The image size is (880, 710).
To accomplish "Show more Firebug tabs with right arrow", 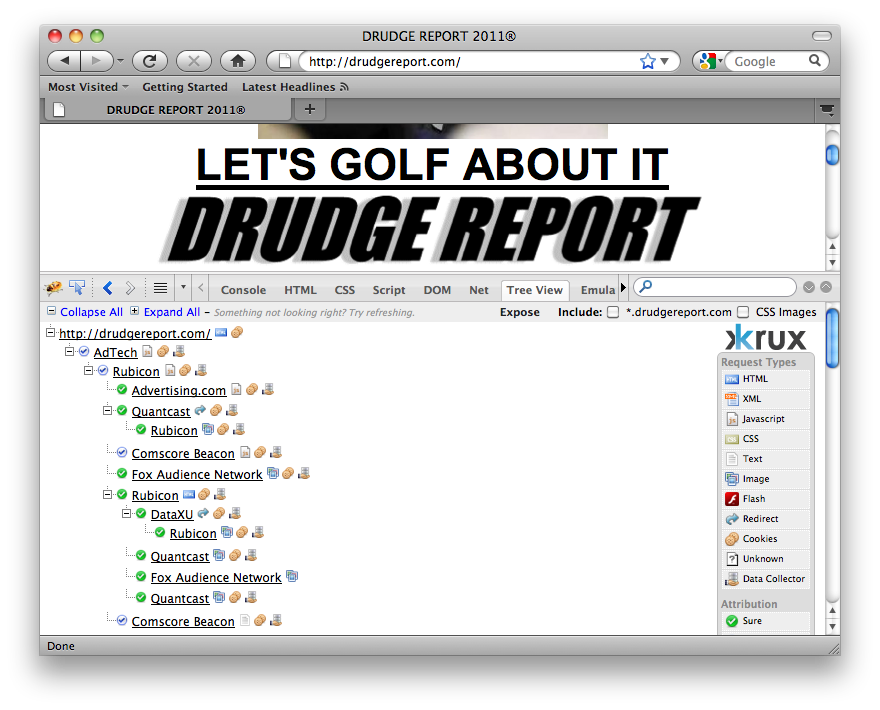I will point(623,288).
